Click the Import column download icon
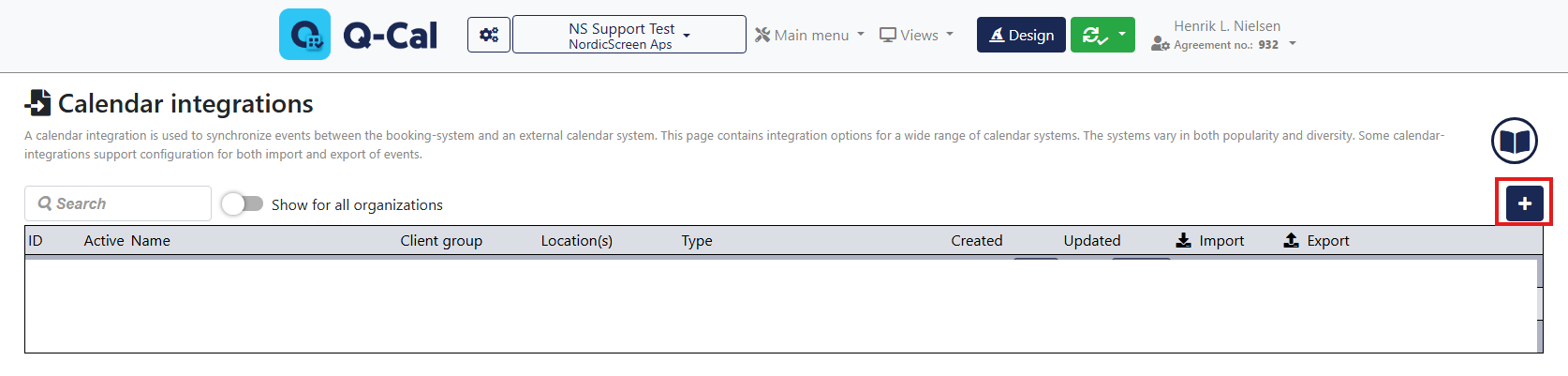The image size is (1568, 376). pyautogui.click(x=1184, y=241)
